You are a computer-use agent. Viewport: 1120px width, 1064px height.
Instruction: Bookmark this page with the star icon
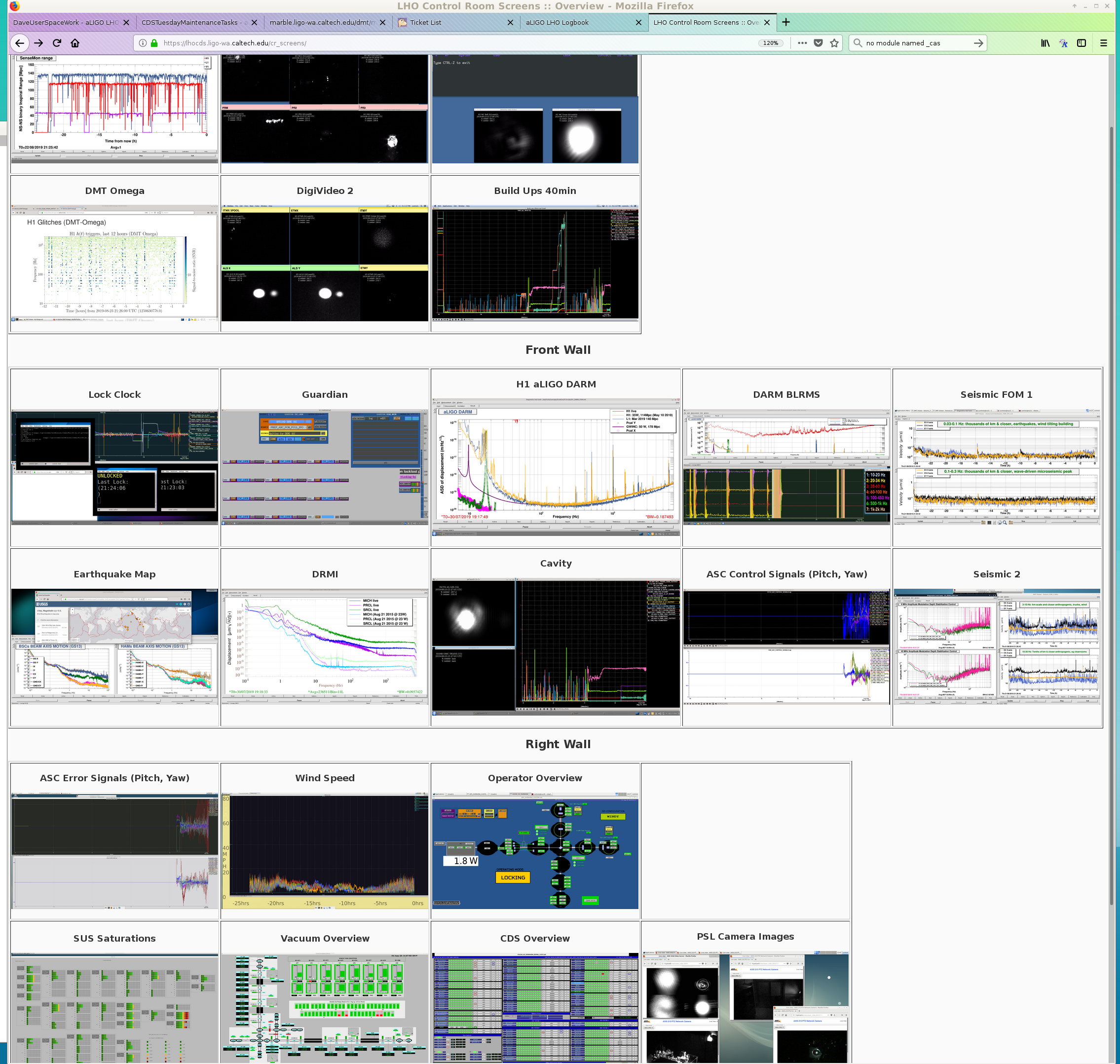pos(834,43)
